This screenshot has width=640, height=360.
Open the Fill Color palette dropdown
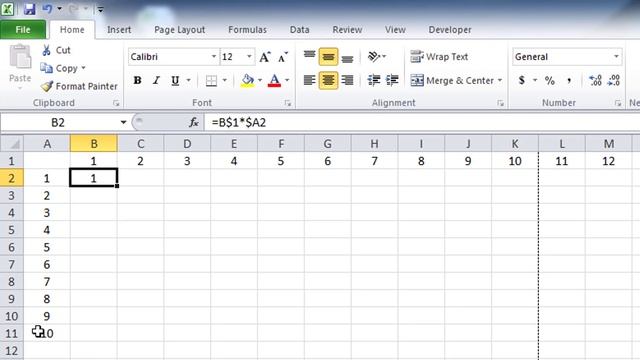pos(260,80)
